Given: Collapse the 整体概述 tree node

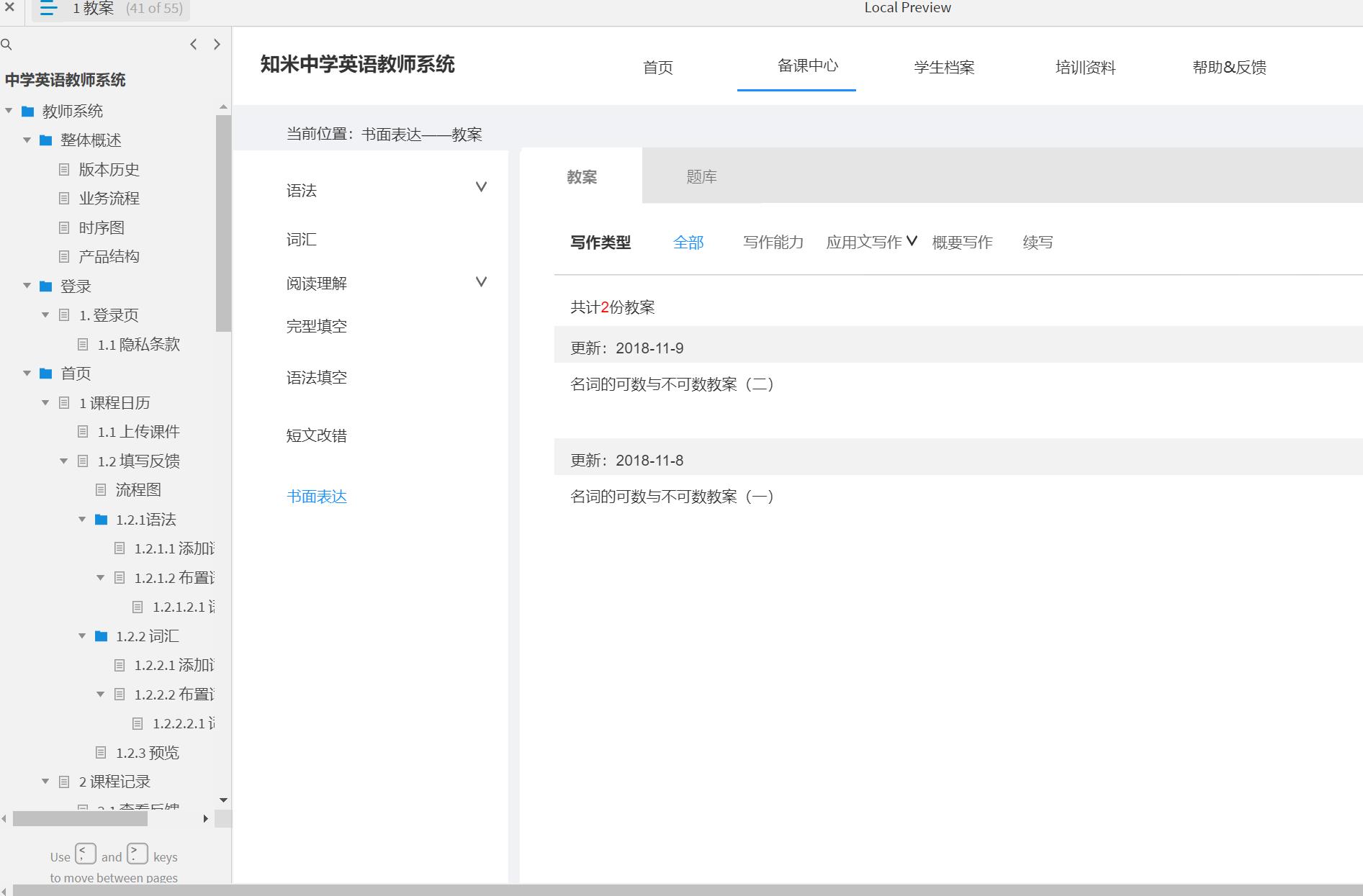Looking at the screenshot, I should pyautogui.click(x=27, y=140).
